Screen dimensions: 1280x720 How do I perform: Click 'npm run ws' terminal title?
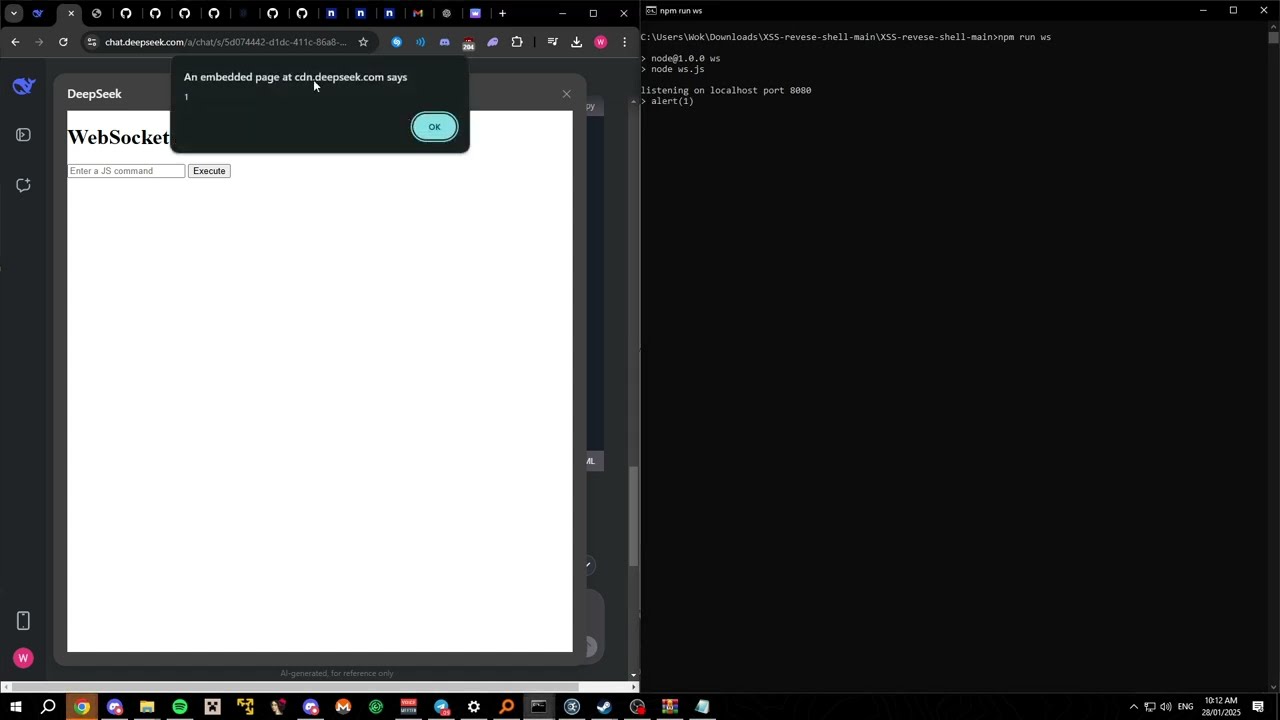coord(681,10)
